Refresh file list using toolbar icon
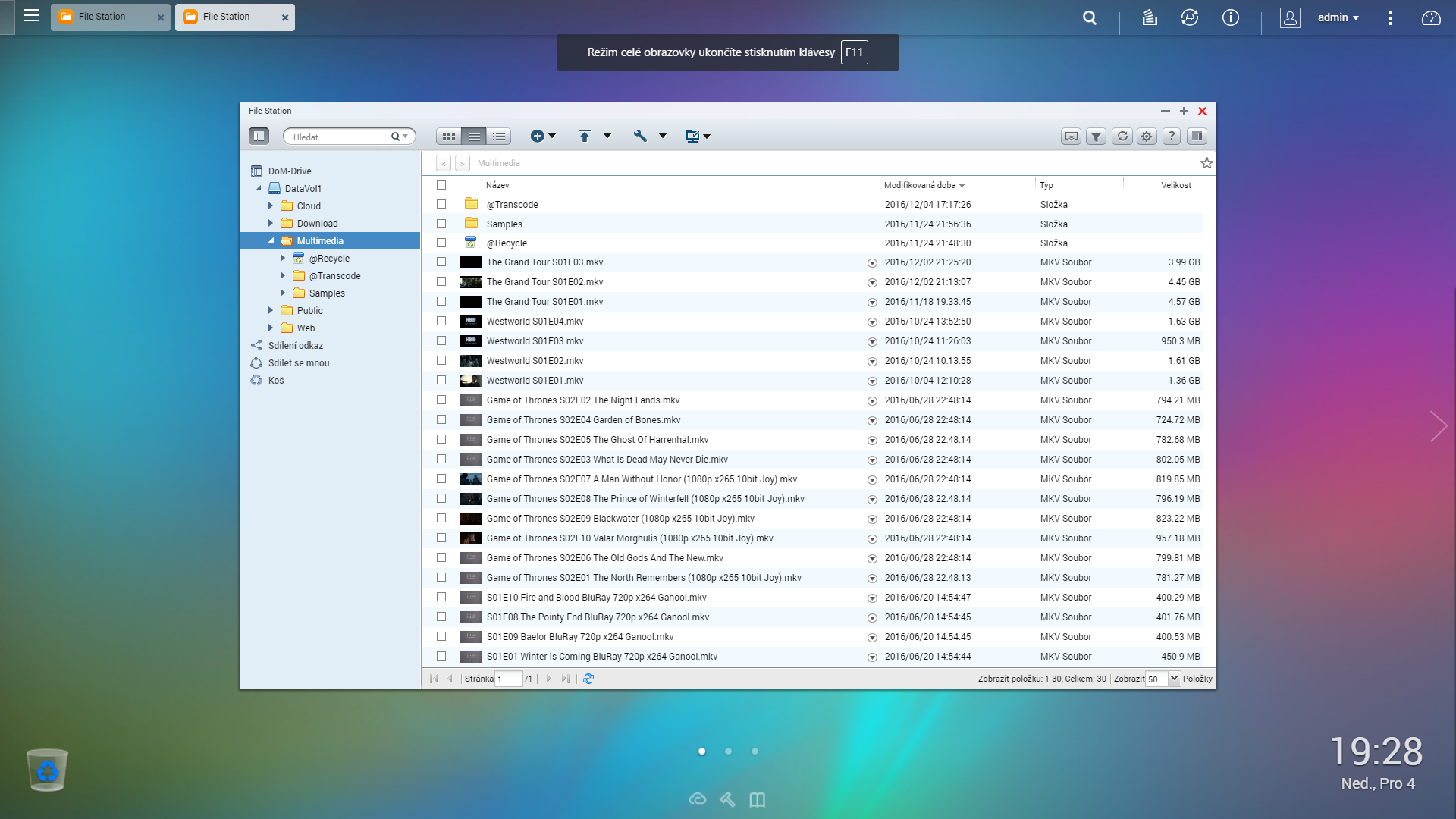The image size is (1456, 819). [1122, 136]
